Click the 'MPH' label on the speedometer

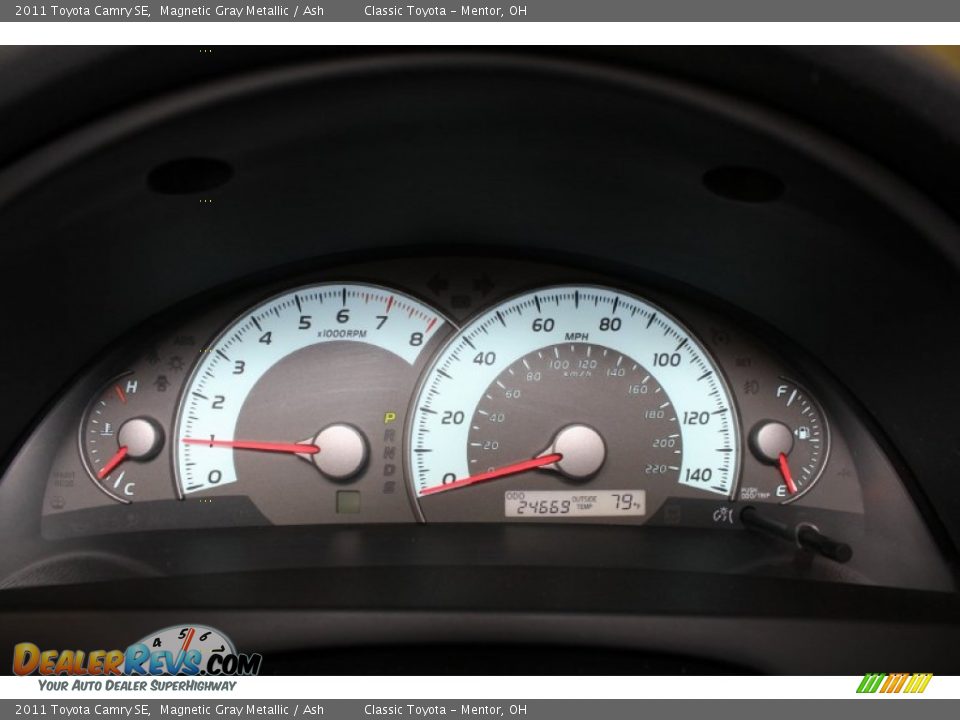[576, 337]
